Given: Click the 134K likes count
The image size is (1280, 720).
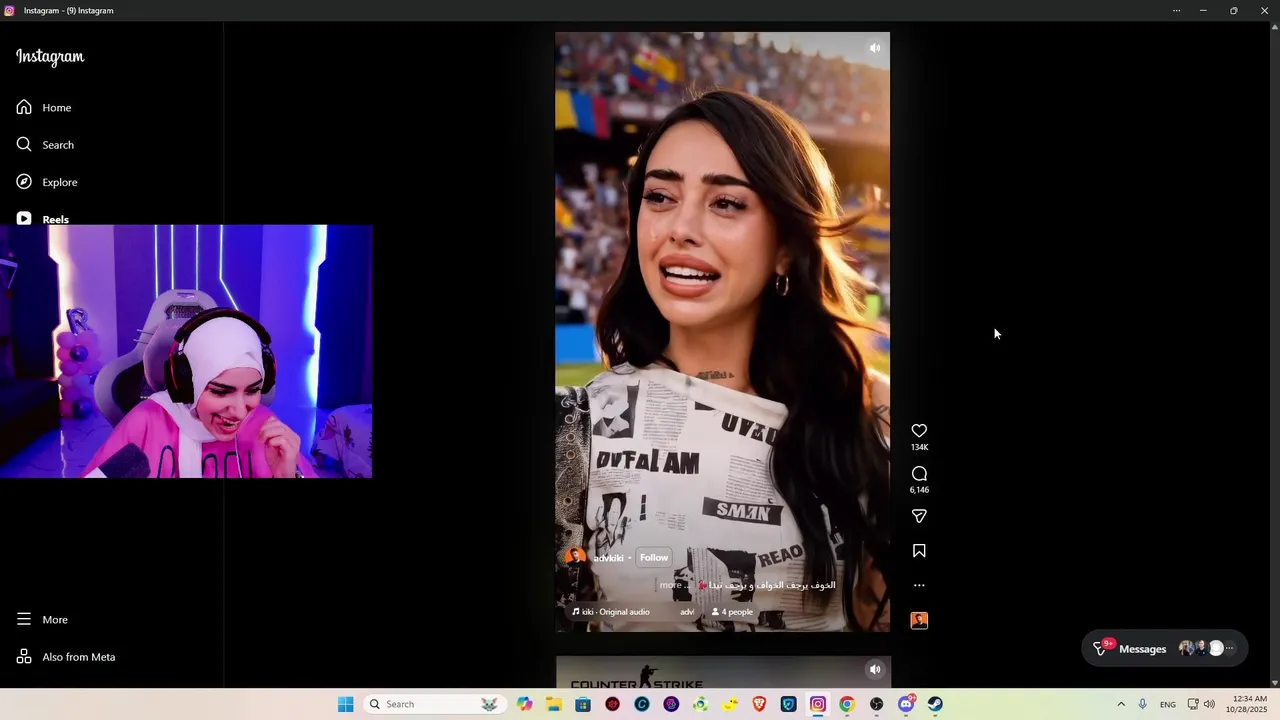Looking at the screenshot, I should point(919,447).
